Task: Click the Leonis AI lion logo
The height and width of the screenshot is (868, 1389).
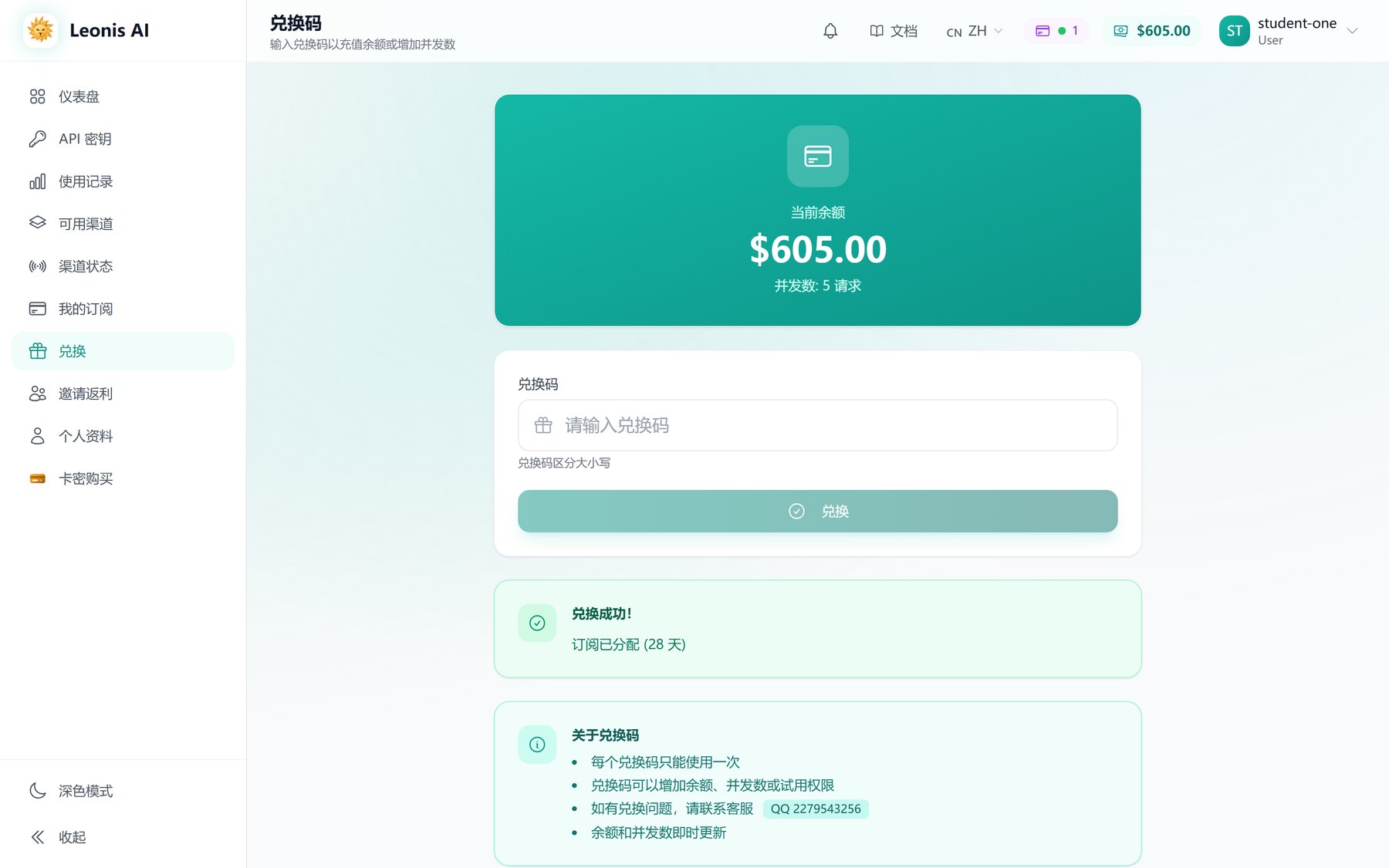Action: pyautogui.click(x=40, y=30)
